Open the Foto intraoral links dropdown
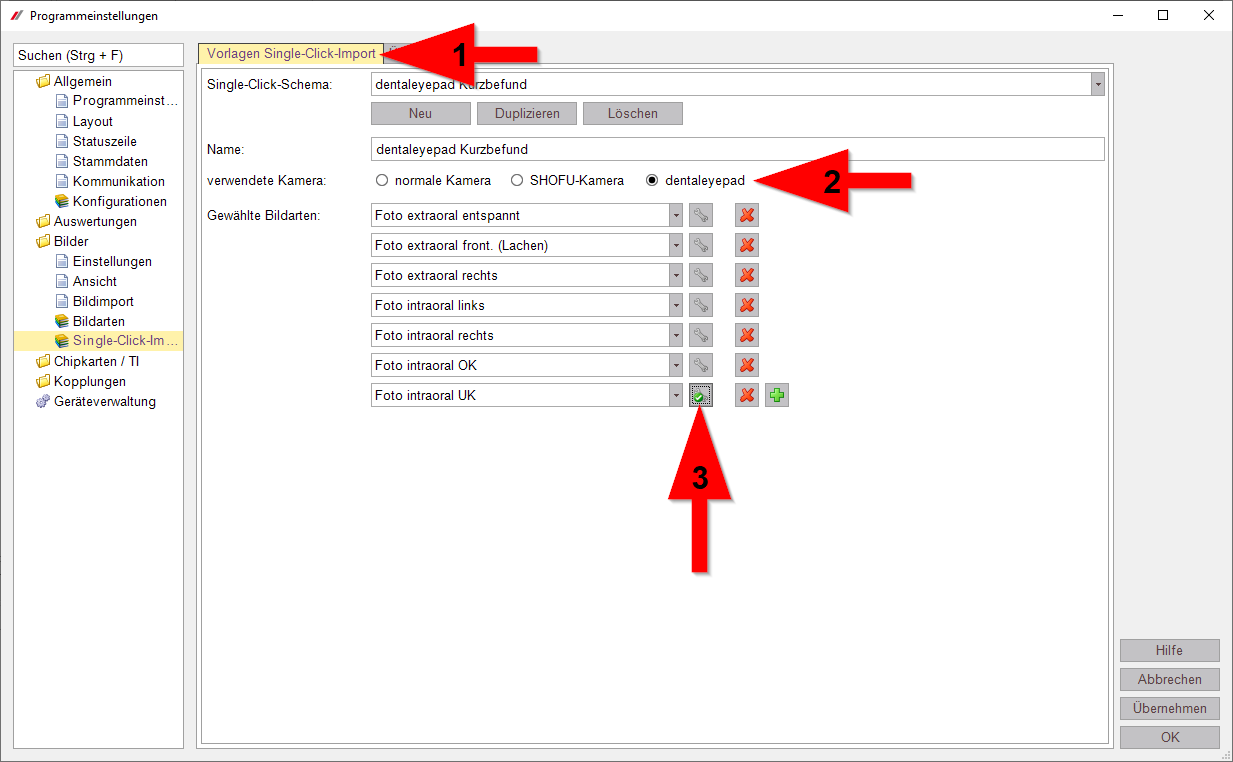 tap(676, 305)
